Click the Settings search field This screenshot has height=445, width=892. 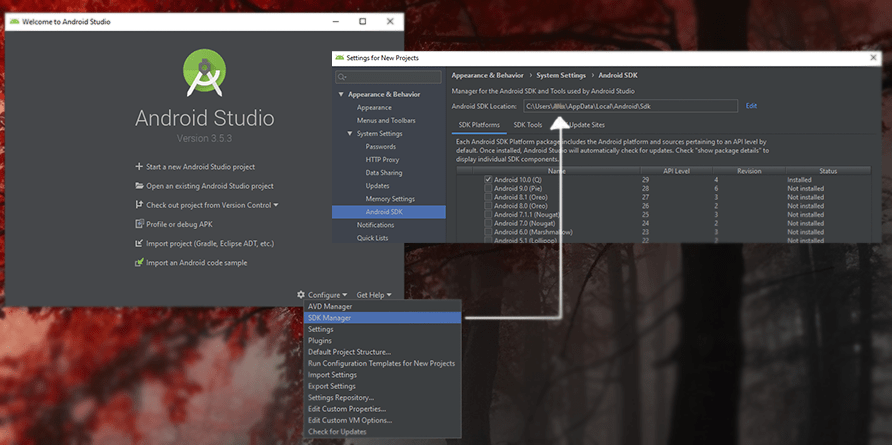pyautogui.click(x=389, y=77)
